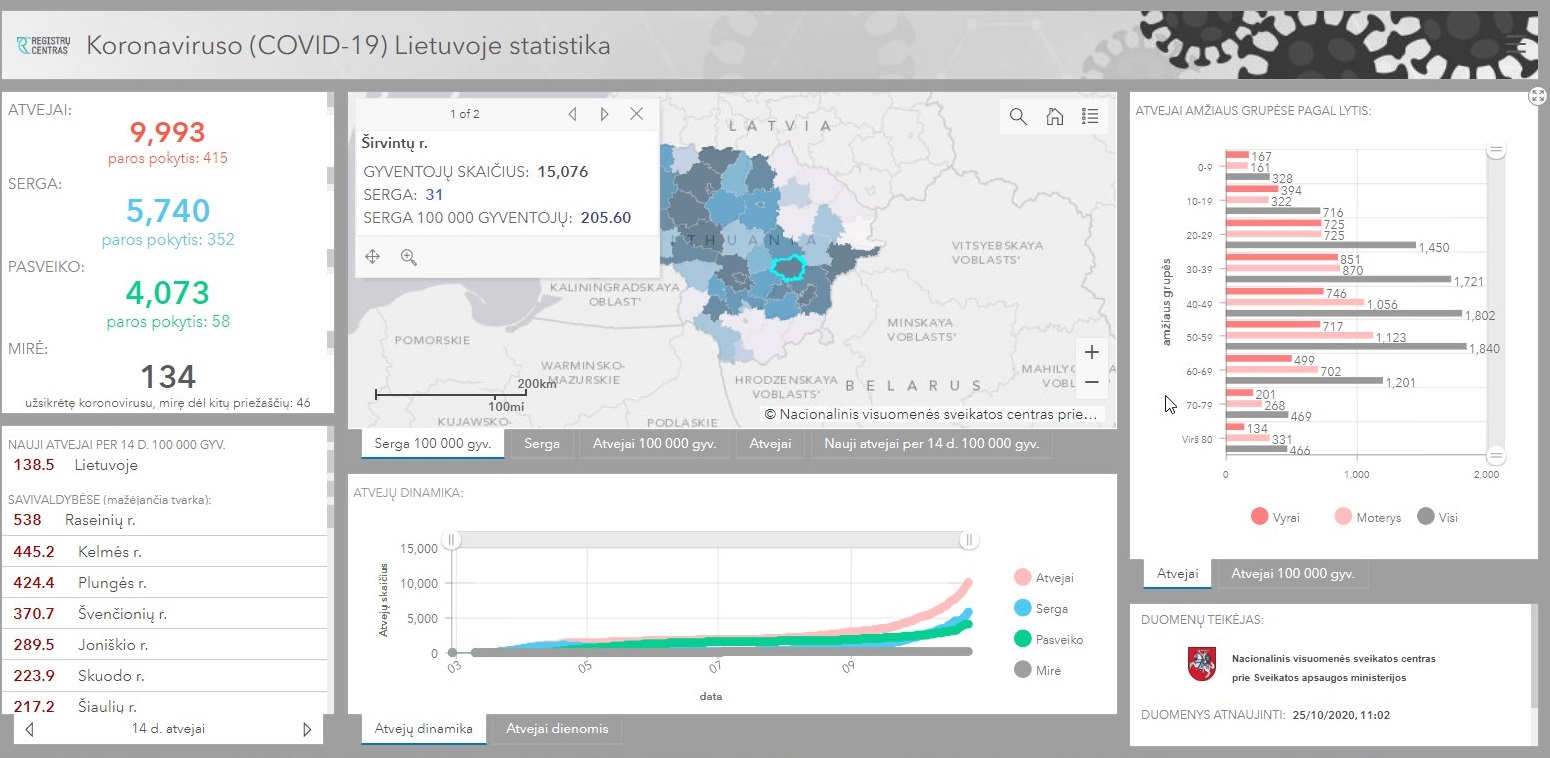The image size is (1550, 758).
Task: Open the map legend list icon
Action: click(1090, 117)
